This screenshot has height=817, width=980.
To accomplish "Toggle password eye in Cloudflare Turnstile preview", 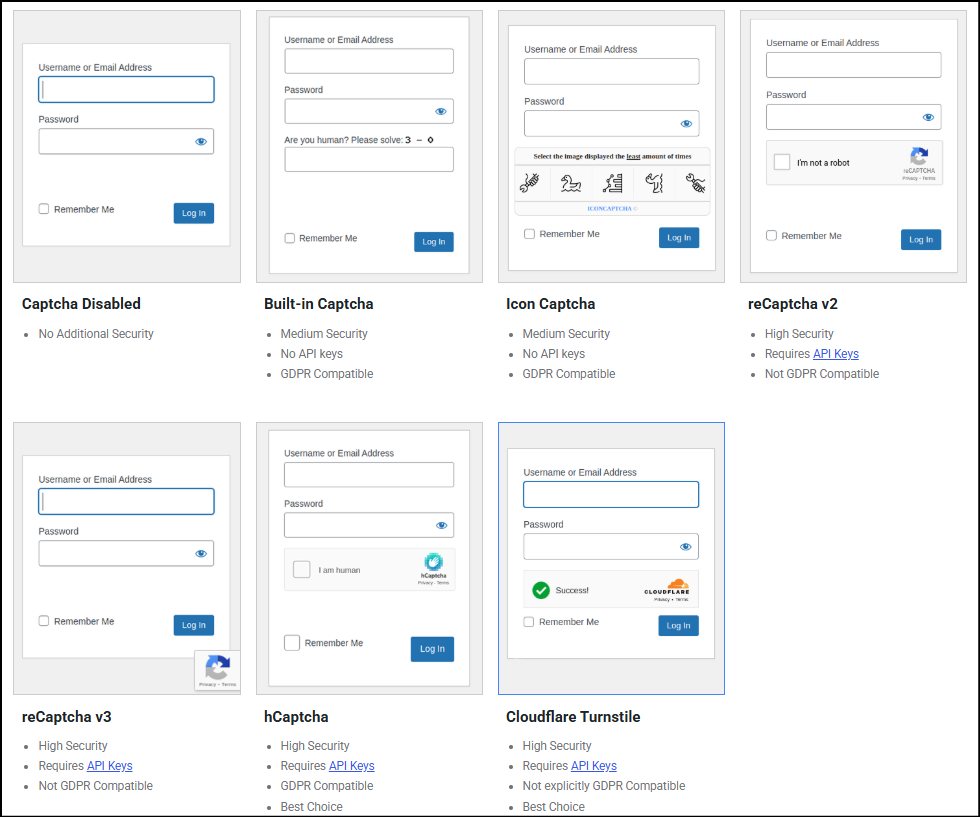I will click(x=686, y=547).
